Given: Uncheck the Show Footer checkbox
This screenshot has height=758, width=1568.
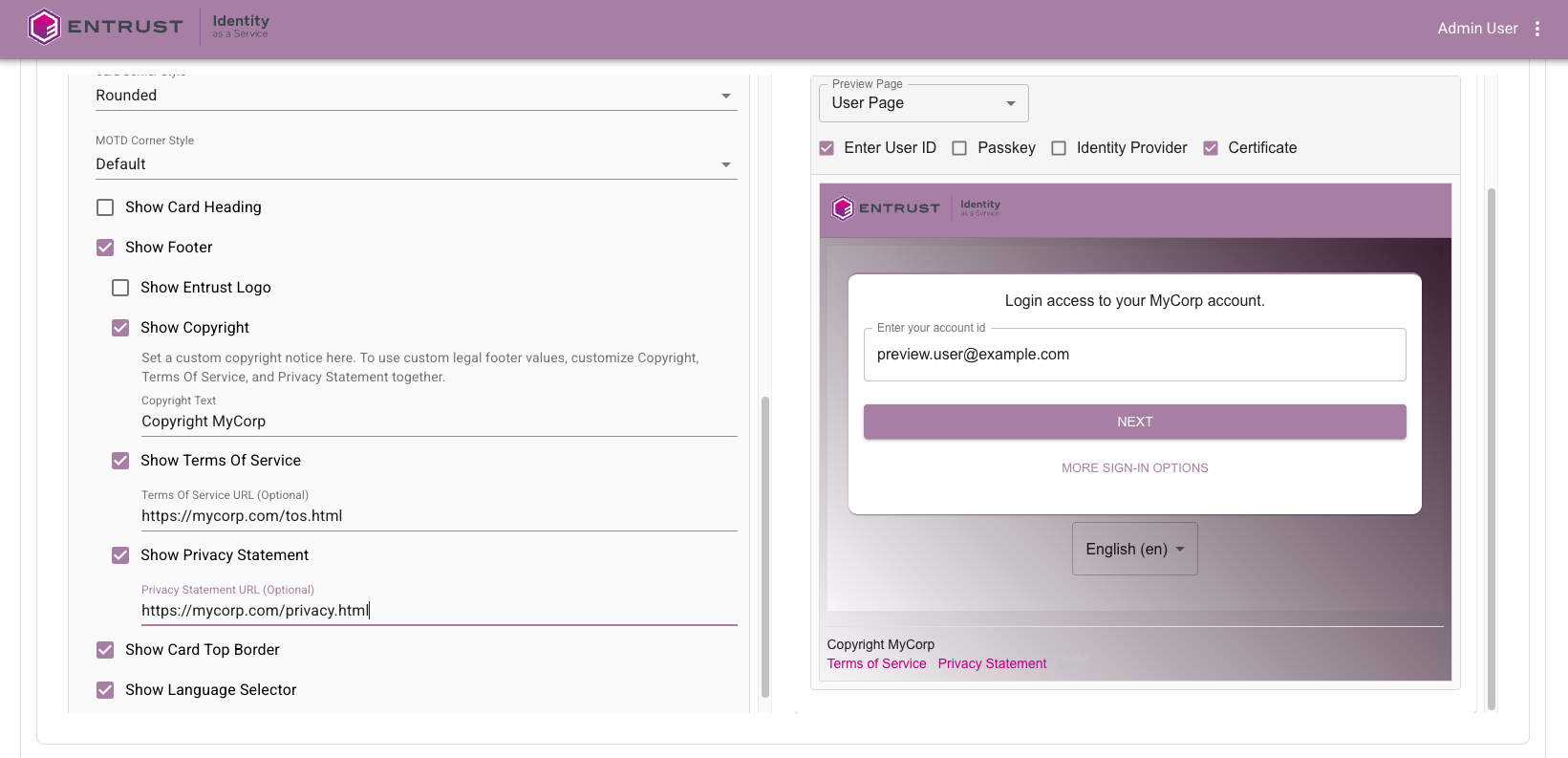Looking at the screenshot, I should (105, 248).
